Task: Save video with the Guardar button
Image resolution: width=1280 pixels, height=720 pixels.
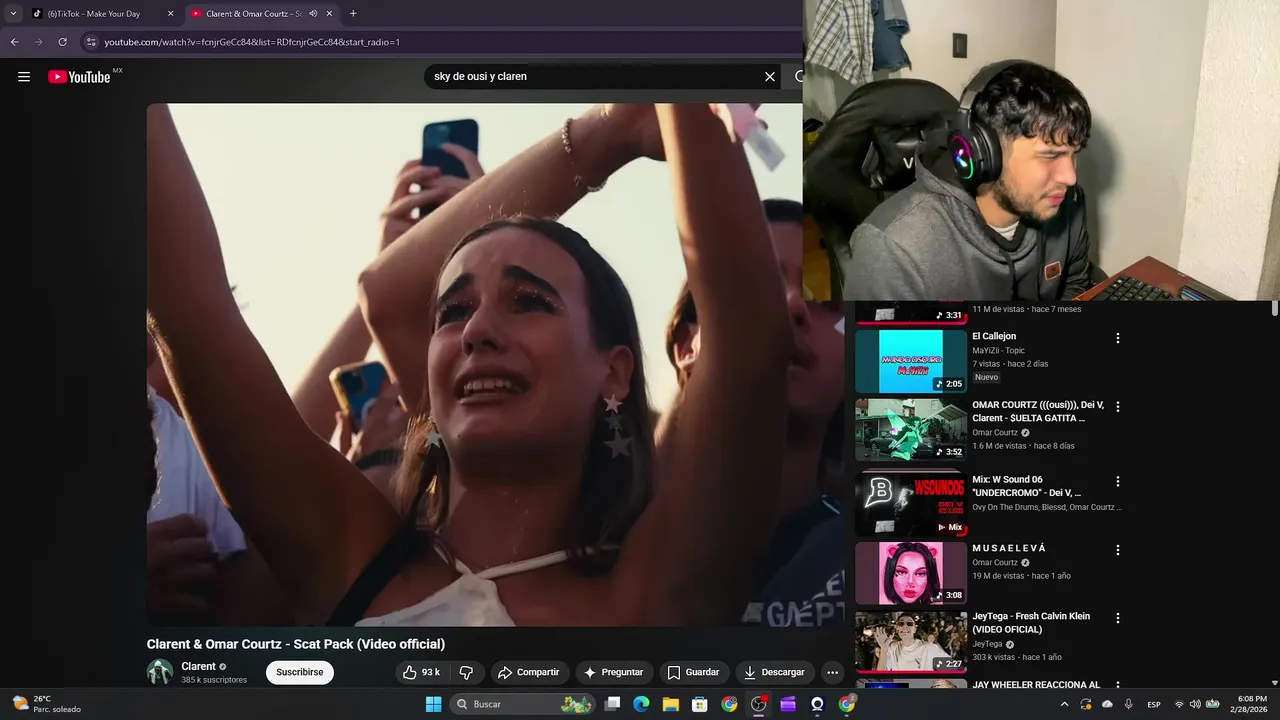Action: (693, 672)
